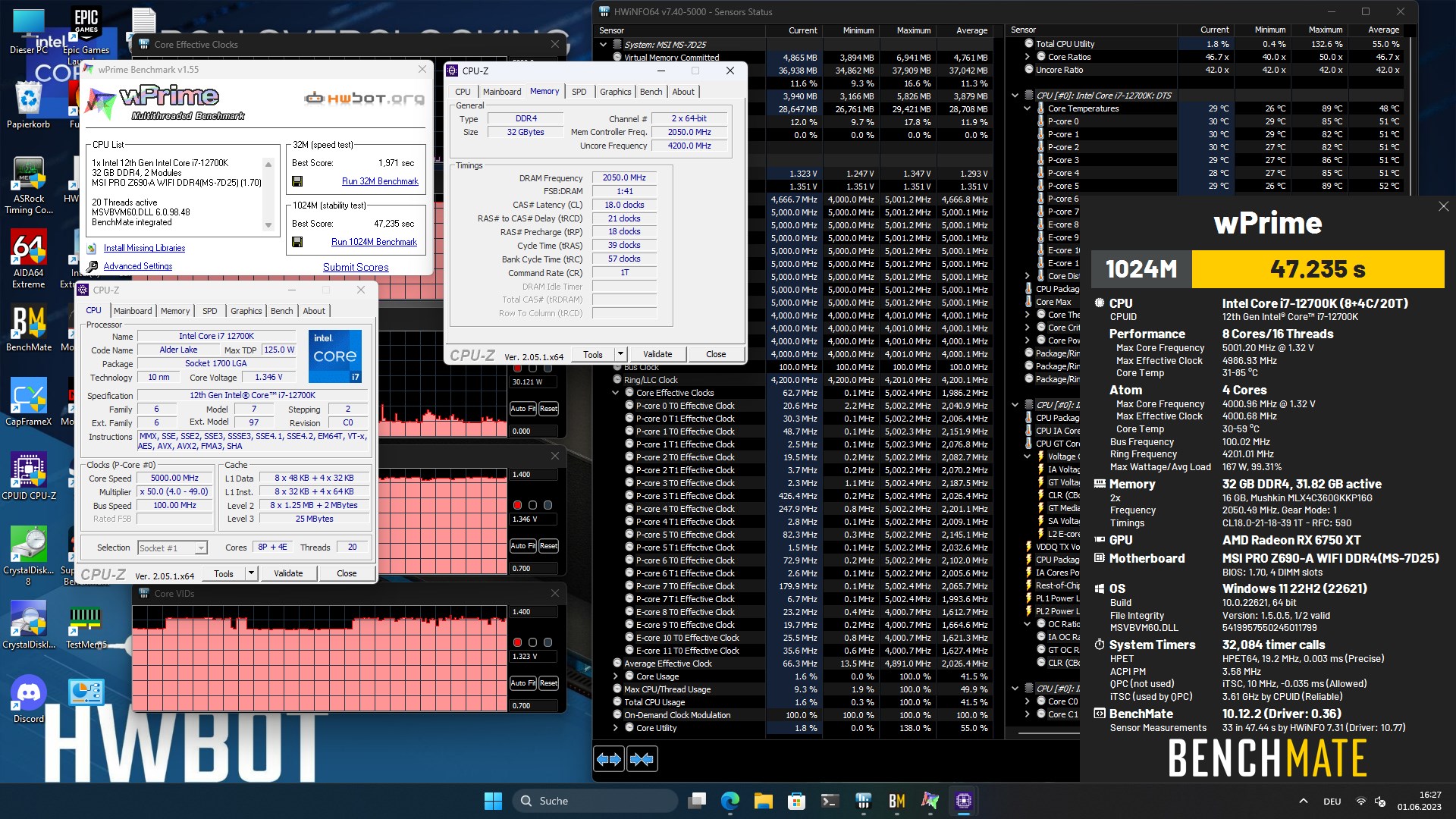
Task: Open File Explorer from taskbar
Action: click(763, 801)
